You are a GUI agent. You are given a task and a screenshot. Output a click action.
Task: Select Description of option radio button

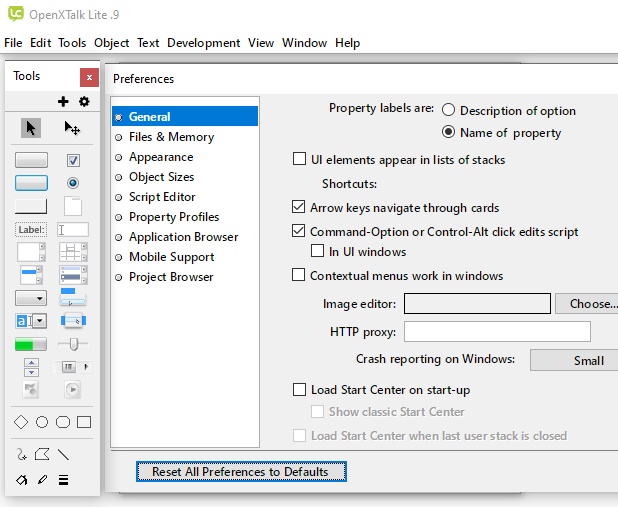click(x=448, y=110)
